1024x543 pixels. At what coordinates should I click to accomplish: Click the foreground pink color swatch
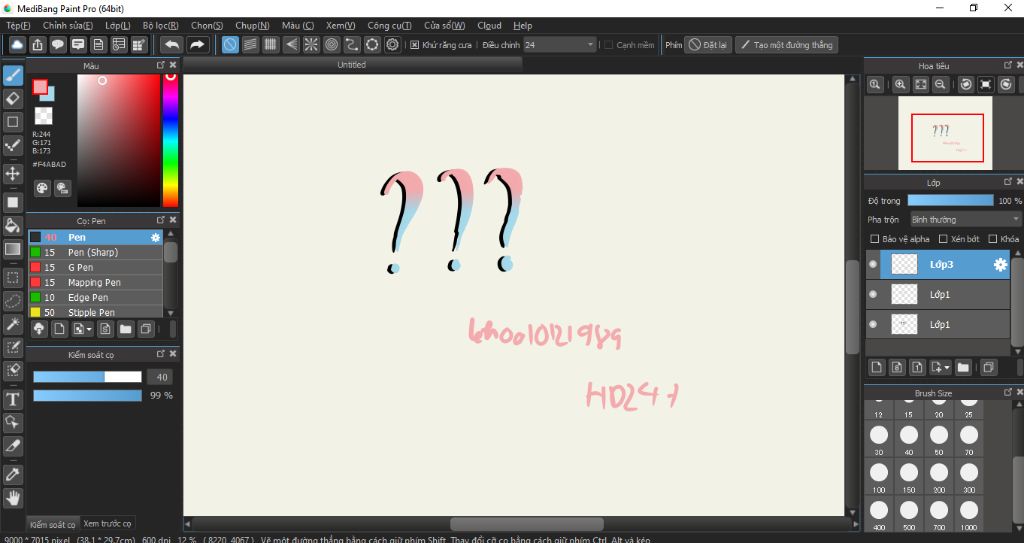click(40, 86)
